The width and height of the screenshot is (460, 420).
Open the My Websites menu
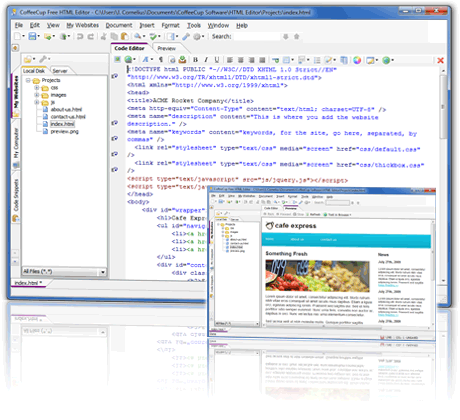point(83,25)
